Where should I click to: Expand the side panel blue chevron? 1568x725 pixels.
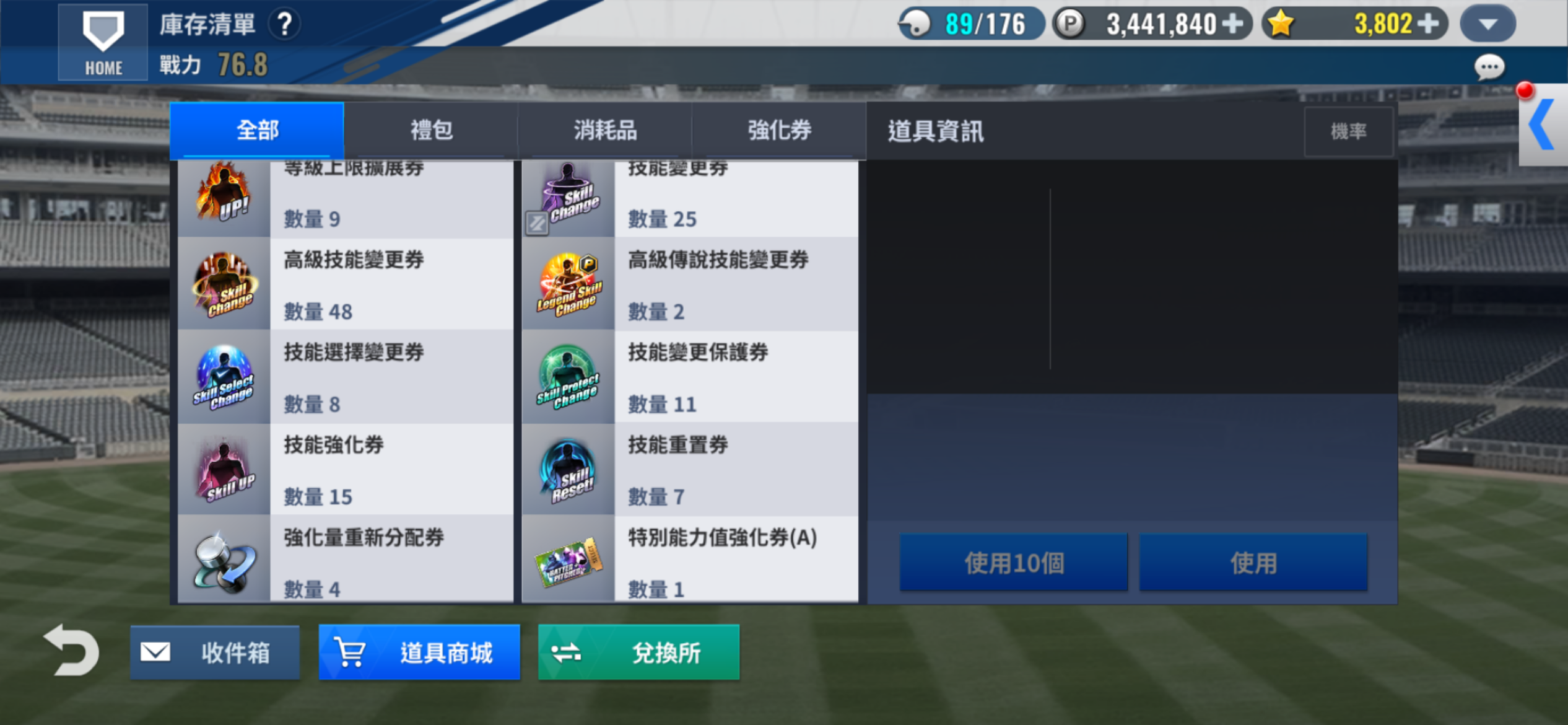pos(1542,125)
